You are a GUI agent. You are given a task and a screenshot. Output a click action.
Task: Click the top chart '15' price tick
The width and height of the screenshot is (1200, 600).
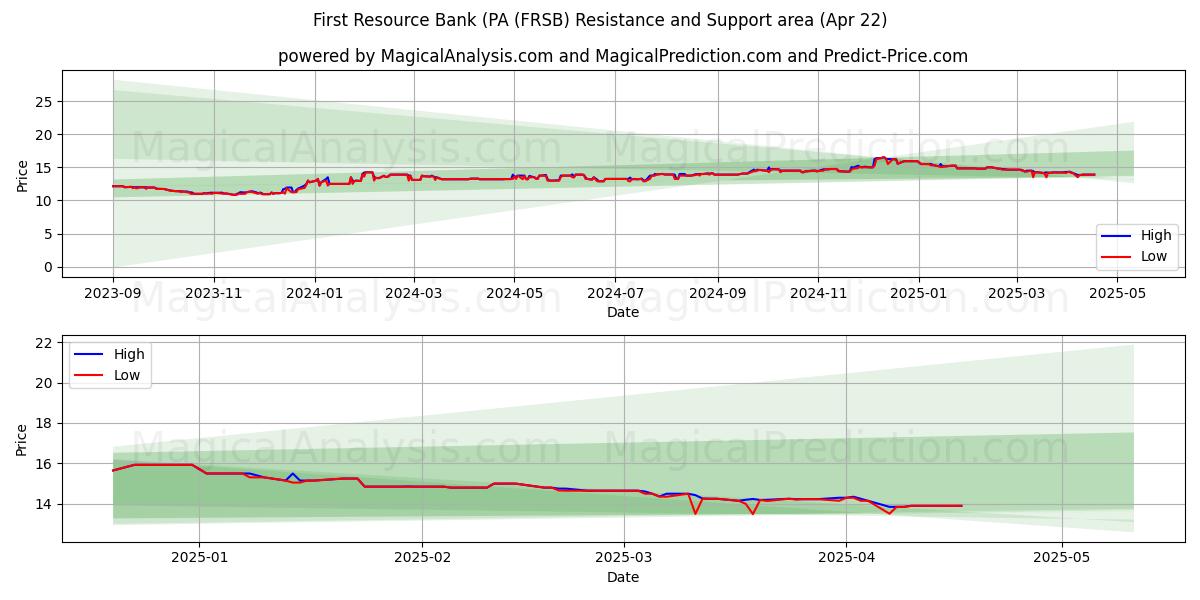(x=45, y=168)
